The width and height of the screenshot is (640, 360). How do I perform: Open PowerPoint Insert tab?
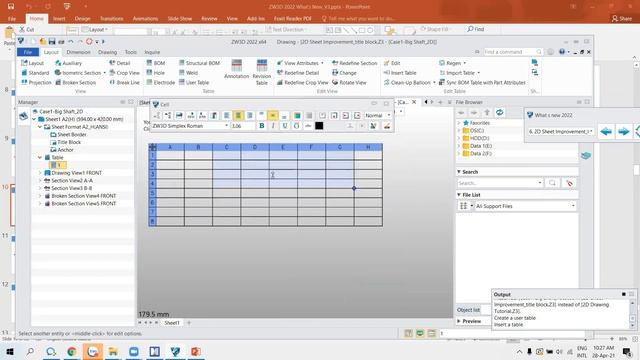(59, 19)
